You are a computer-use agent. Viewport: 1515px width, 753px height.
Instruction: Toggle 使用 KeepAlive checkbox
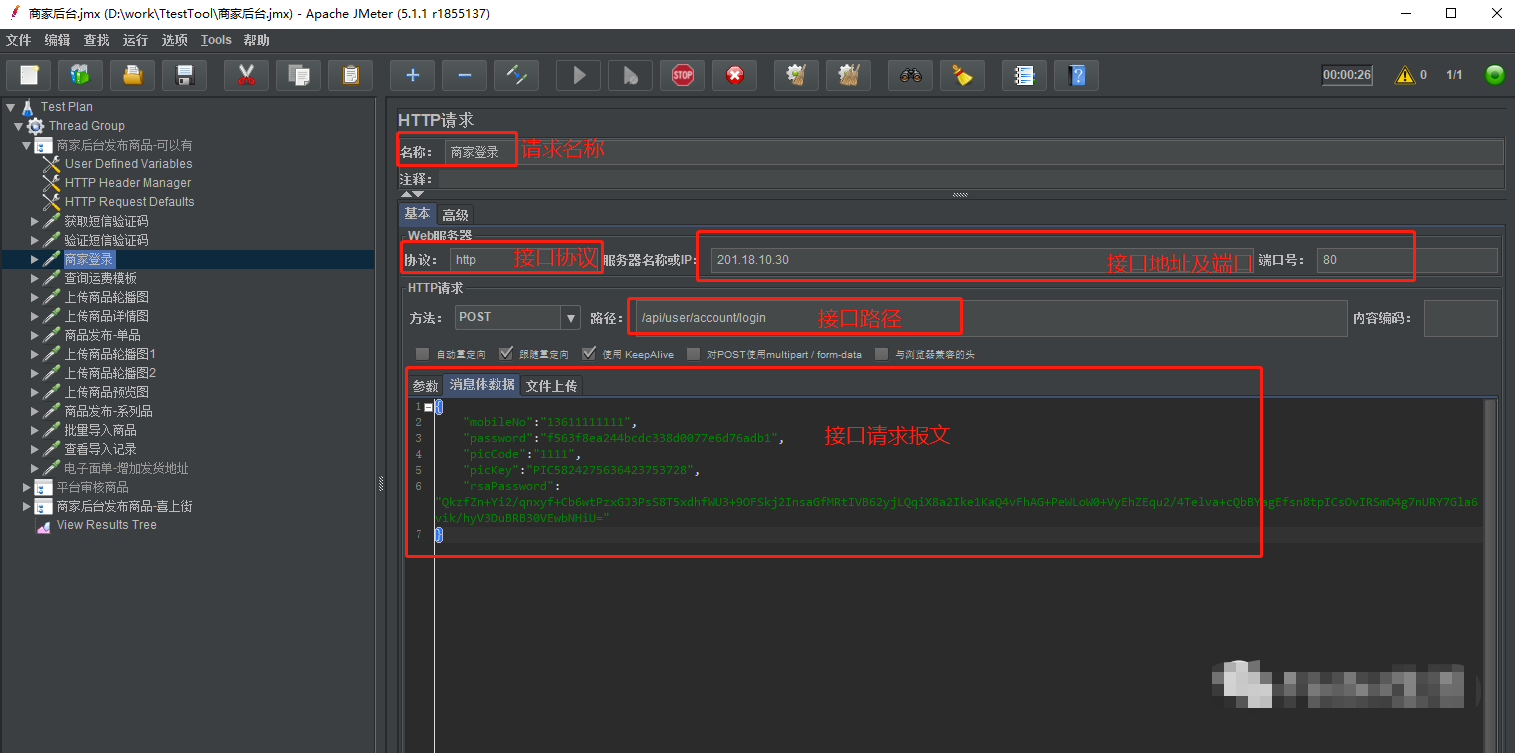(589, 354)
